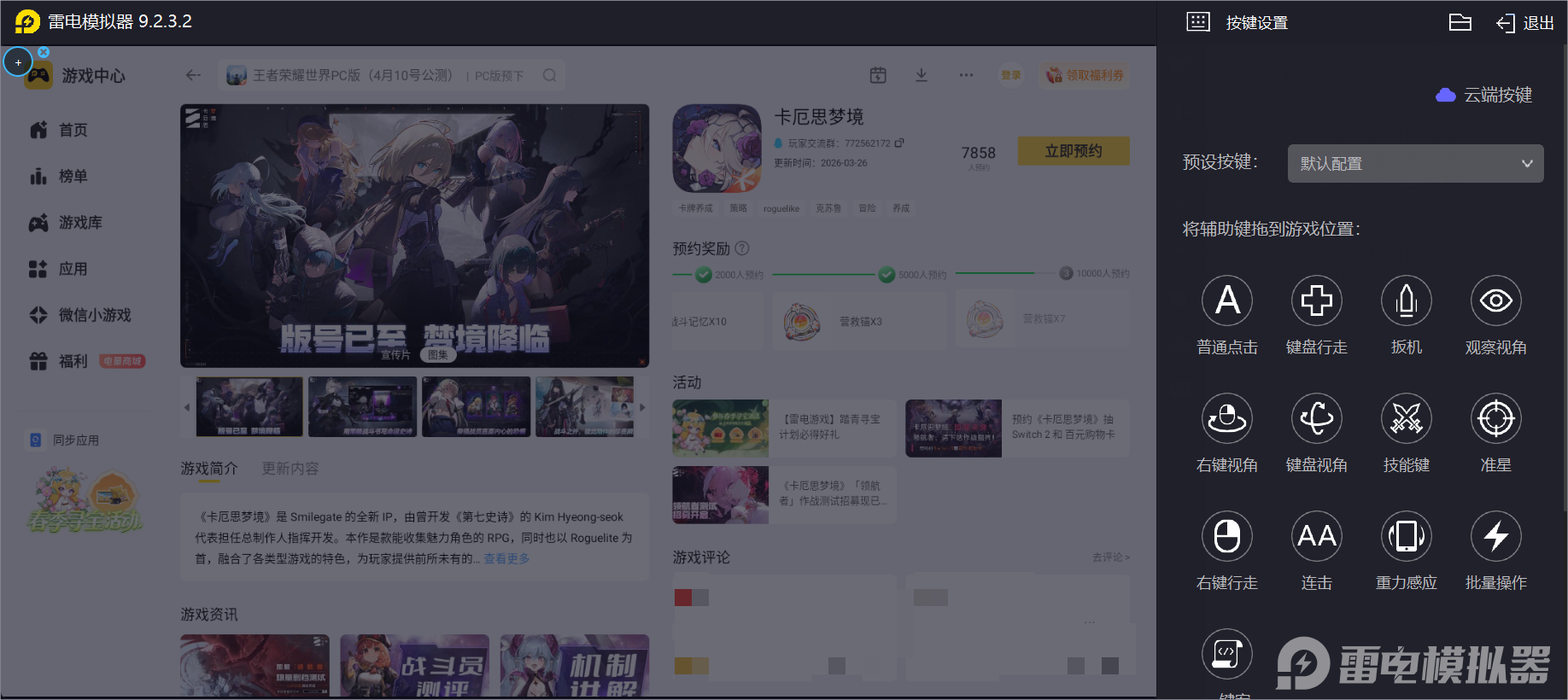Select the 克苏鲁 tag
Image resolution: width=1568 pixels, height=700 pixels.
(828, 208)
